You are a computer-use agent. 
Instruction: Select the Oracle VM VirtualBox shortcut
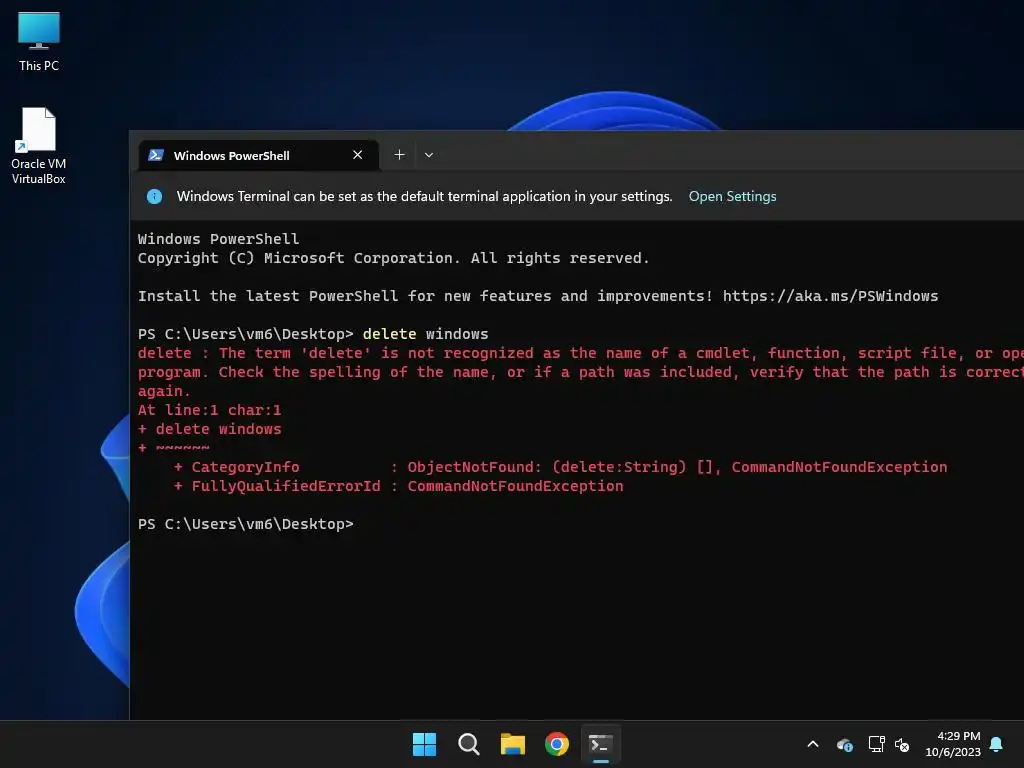point(39,146)
